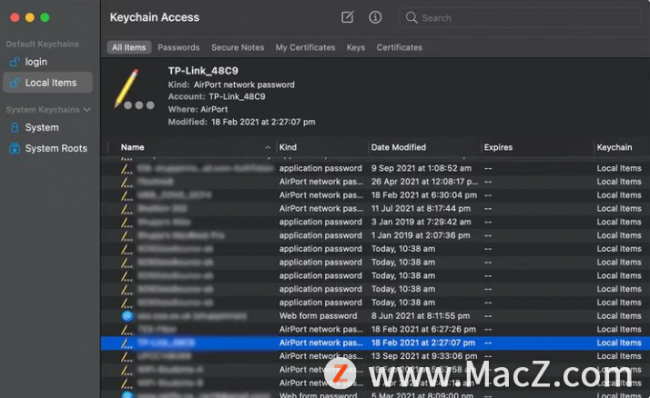Select Local Items keychain in sidebar
The height and width of the screenshot is (398, 650).
click(48, 83)
